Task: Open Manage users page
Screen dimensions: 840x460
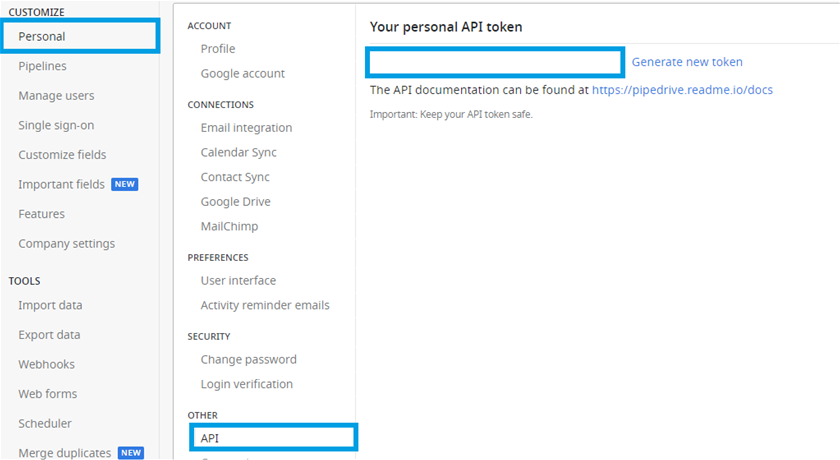Action: click(56, 96)
